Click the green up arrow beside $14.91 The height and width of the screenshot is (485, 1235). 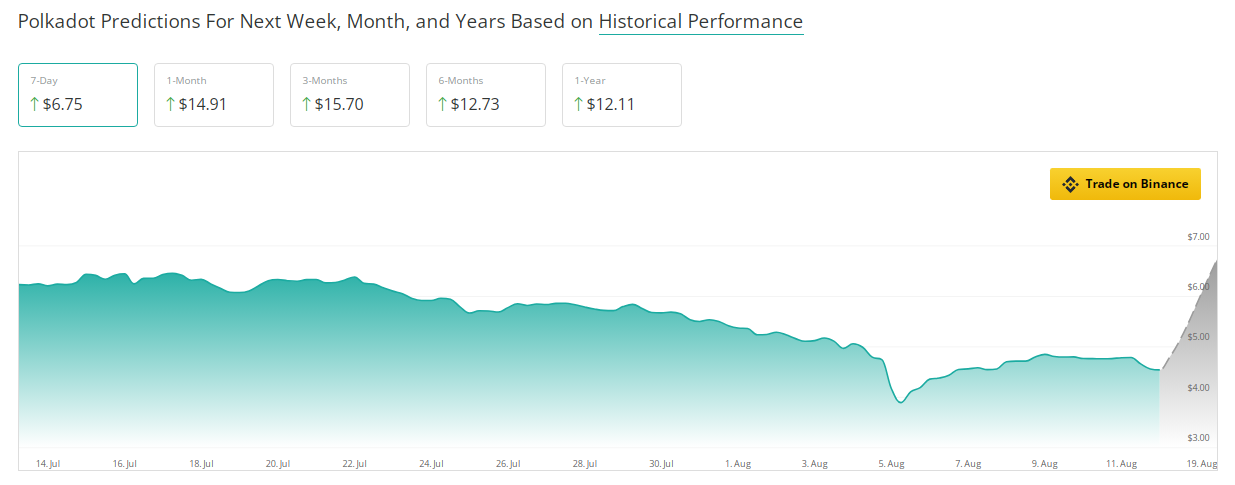tap(171, 104)
